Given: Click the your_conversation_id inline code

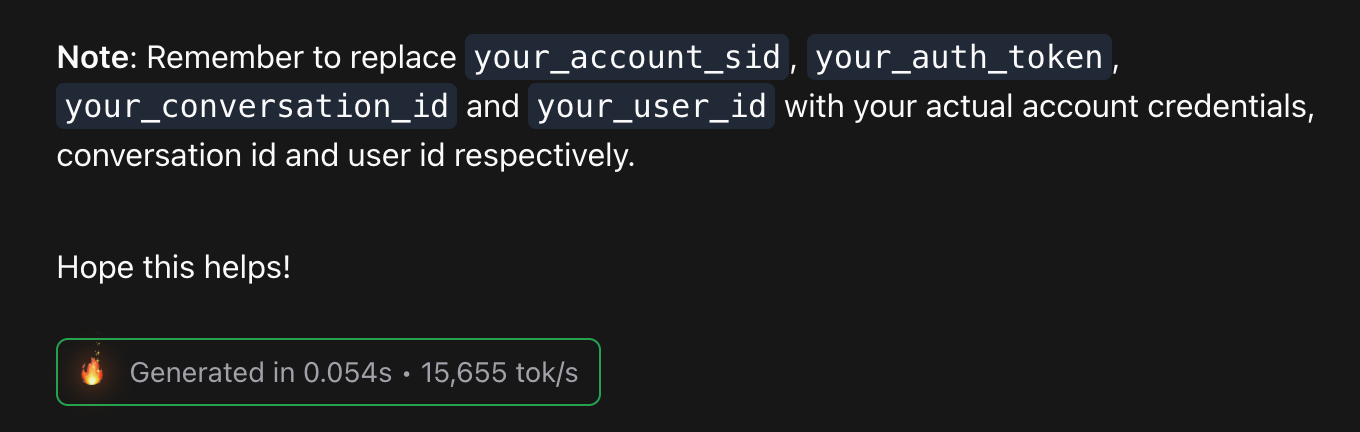Looking at the screenshot, I should coord(257,106).
